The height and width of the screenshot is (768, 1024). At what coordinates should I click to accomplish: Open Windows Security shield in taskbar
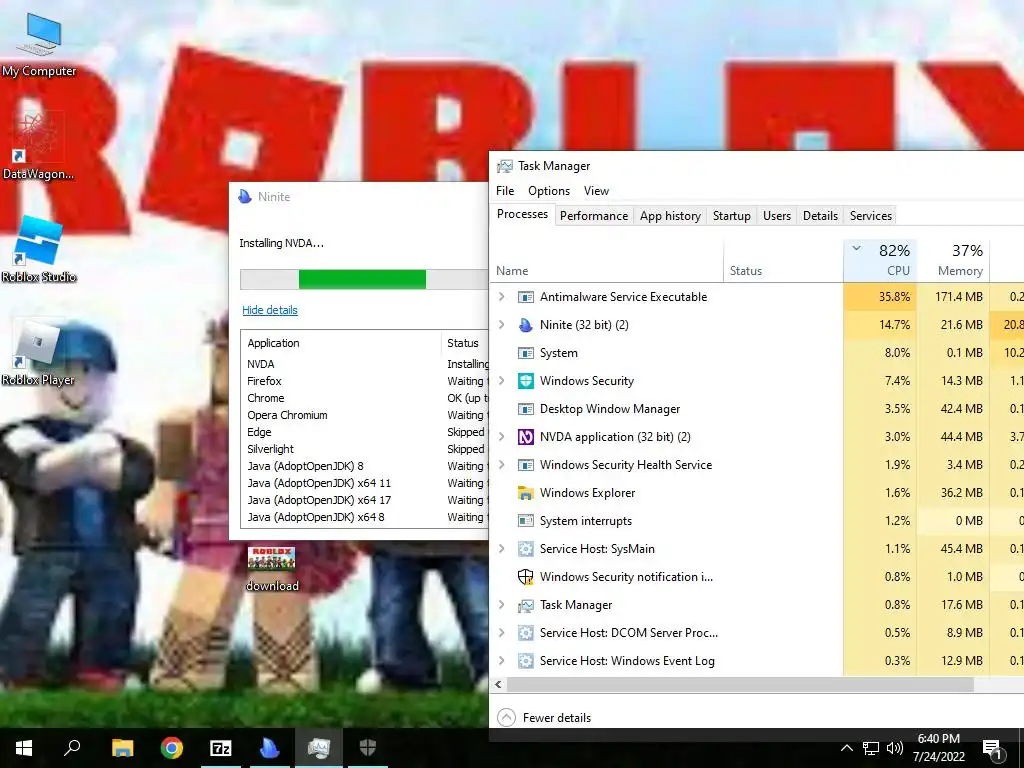click(x=368, y=748)
